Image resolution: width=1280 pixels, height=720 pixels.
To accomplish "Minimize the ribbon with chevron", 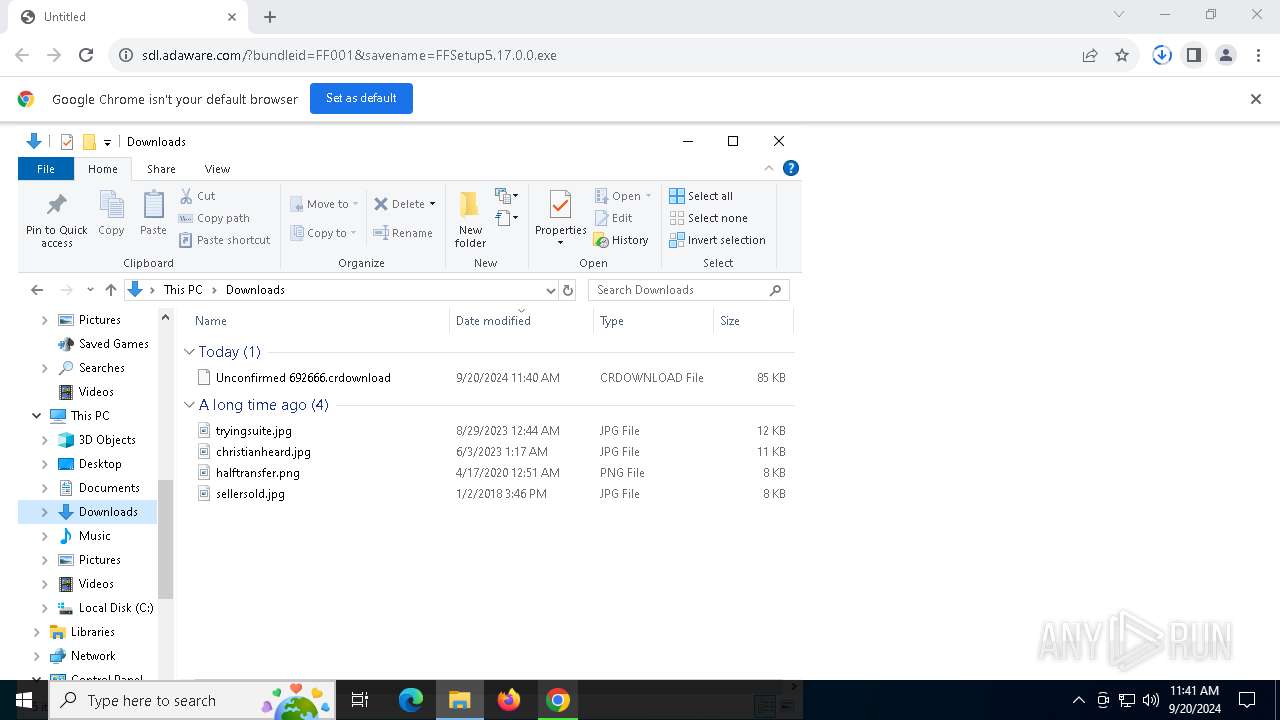I will (x=769, y=169).
